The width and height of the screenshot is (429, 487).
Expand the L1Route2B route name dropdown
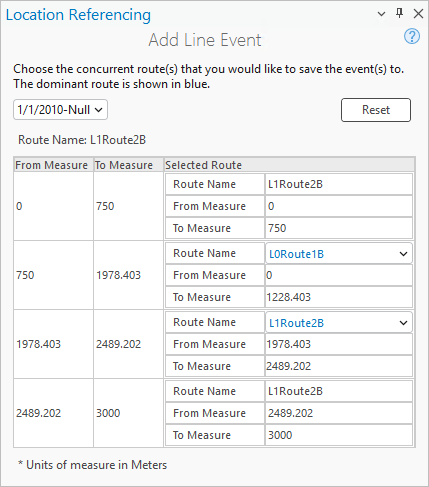[339, 323]
